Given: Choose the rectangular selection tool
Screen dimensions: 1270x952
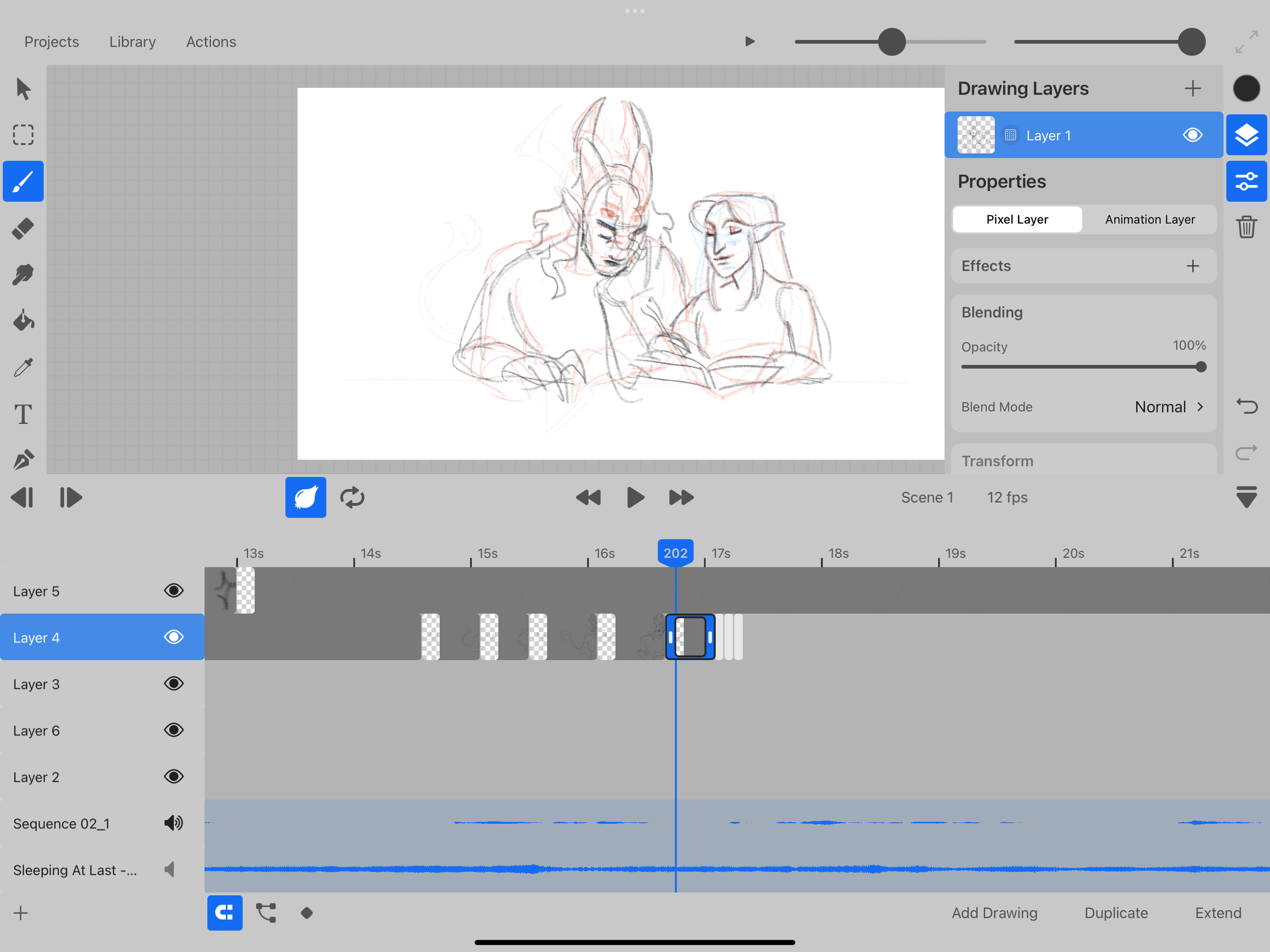Looking at the screenshot, I should [x=23, y=135].
